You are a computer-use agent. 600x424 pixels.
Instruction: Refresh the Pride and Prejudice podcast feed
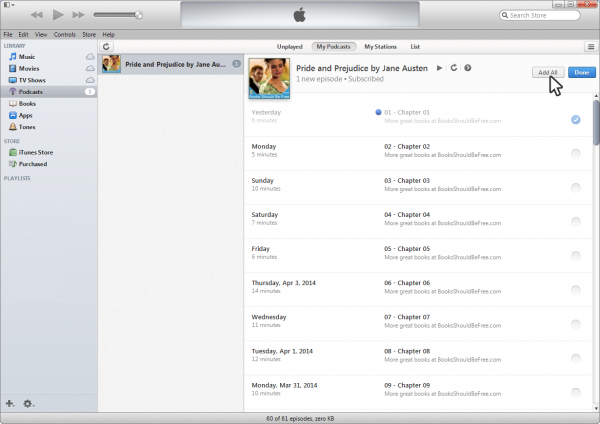[x=454, y=68]
